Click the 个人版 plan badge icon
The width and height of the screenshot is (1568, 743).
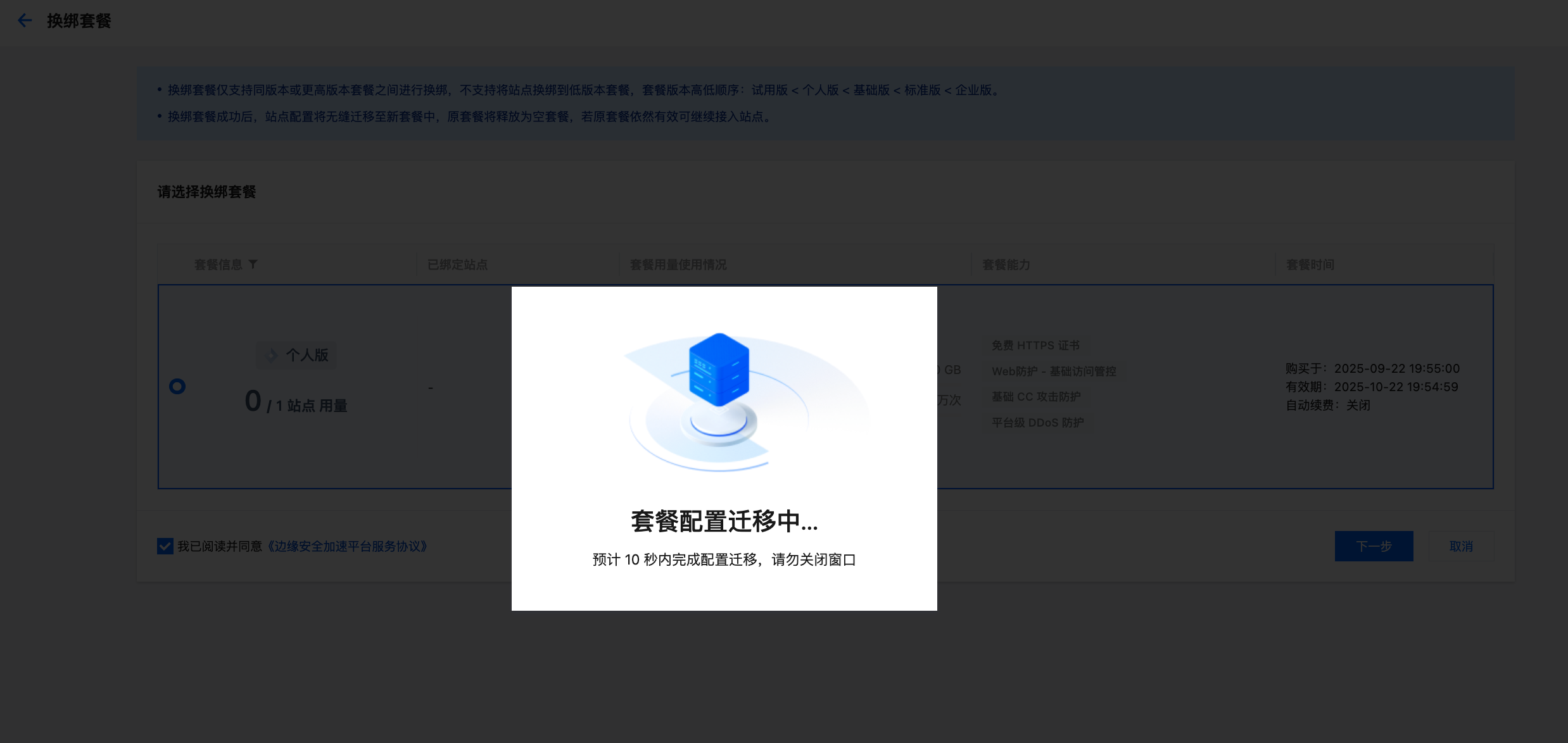(272, 355)
